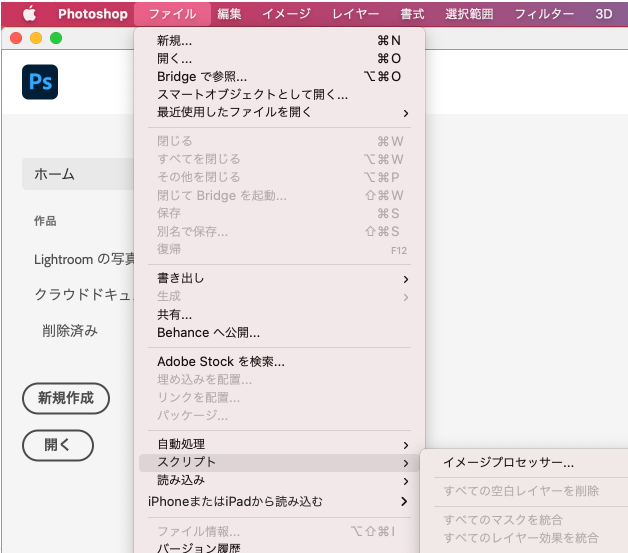Open Lightroom の写真 sidebar item

coord(84,259)
